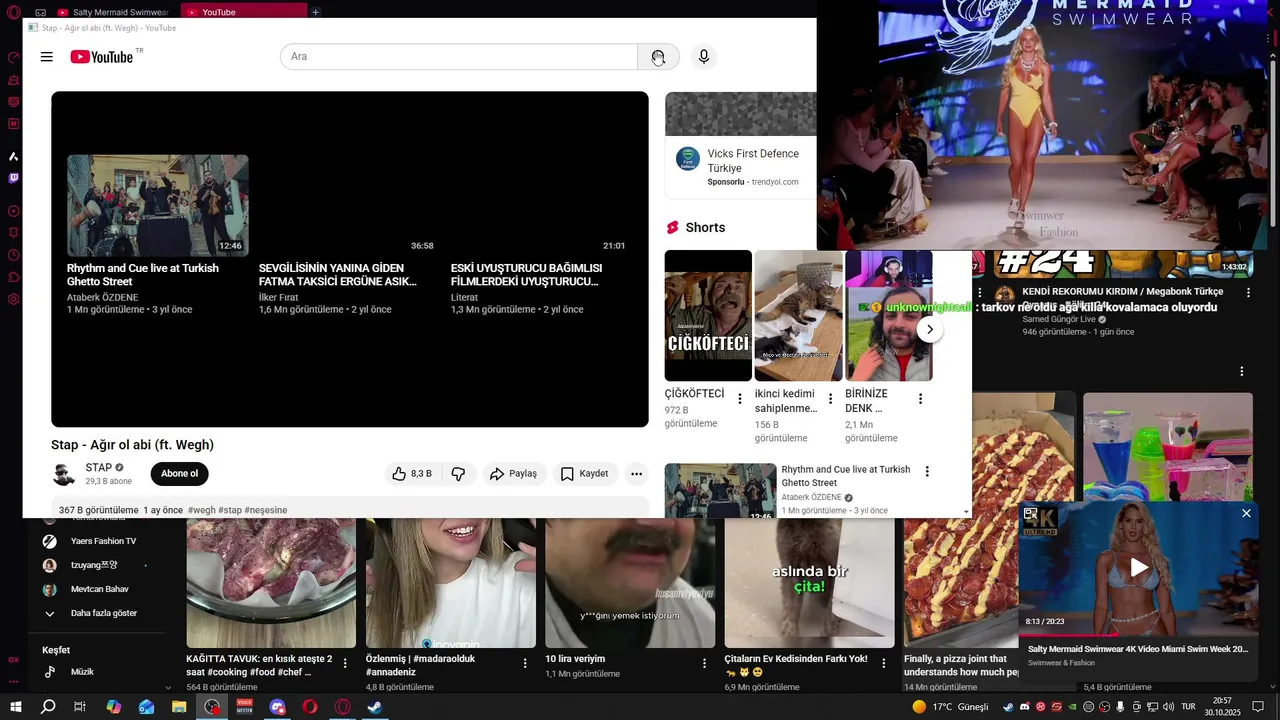
Task: Switch to the YouTube browser tab
Action: point(244,12)
